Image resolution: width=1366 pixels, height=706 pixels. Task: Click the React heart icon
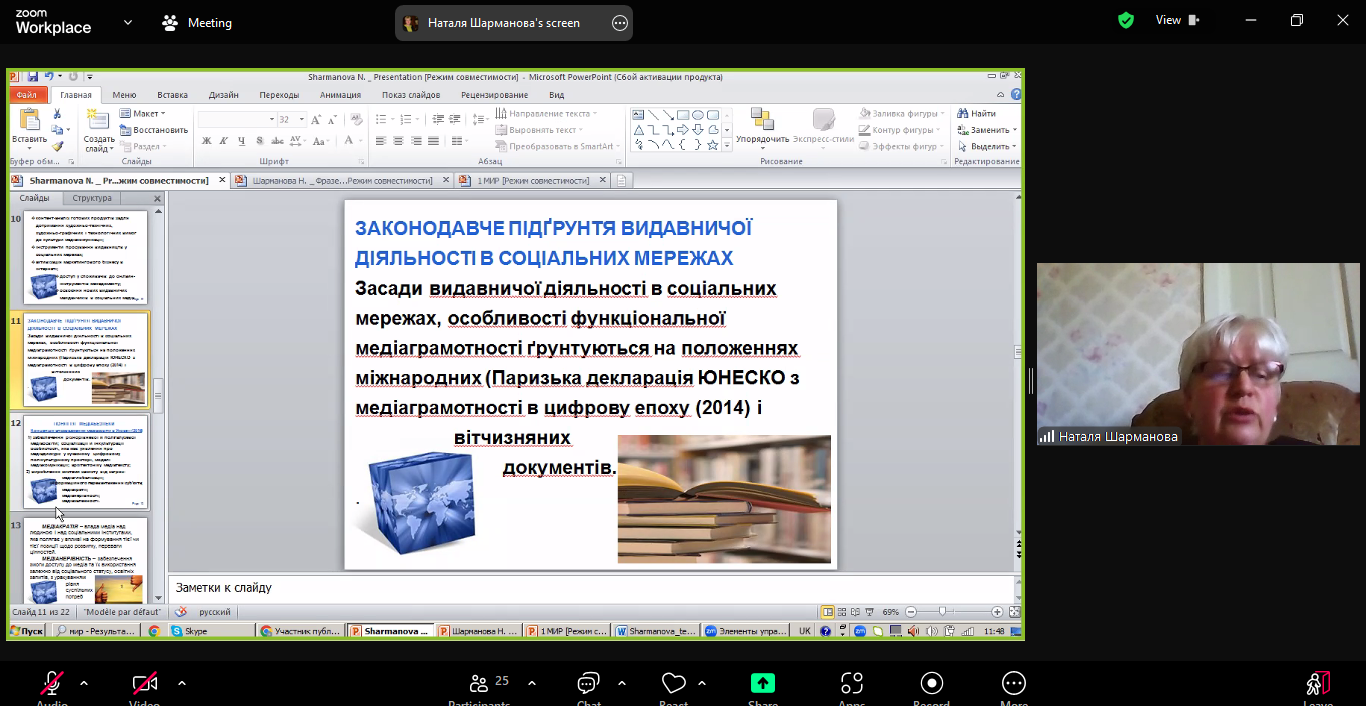click(674, 684)
